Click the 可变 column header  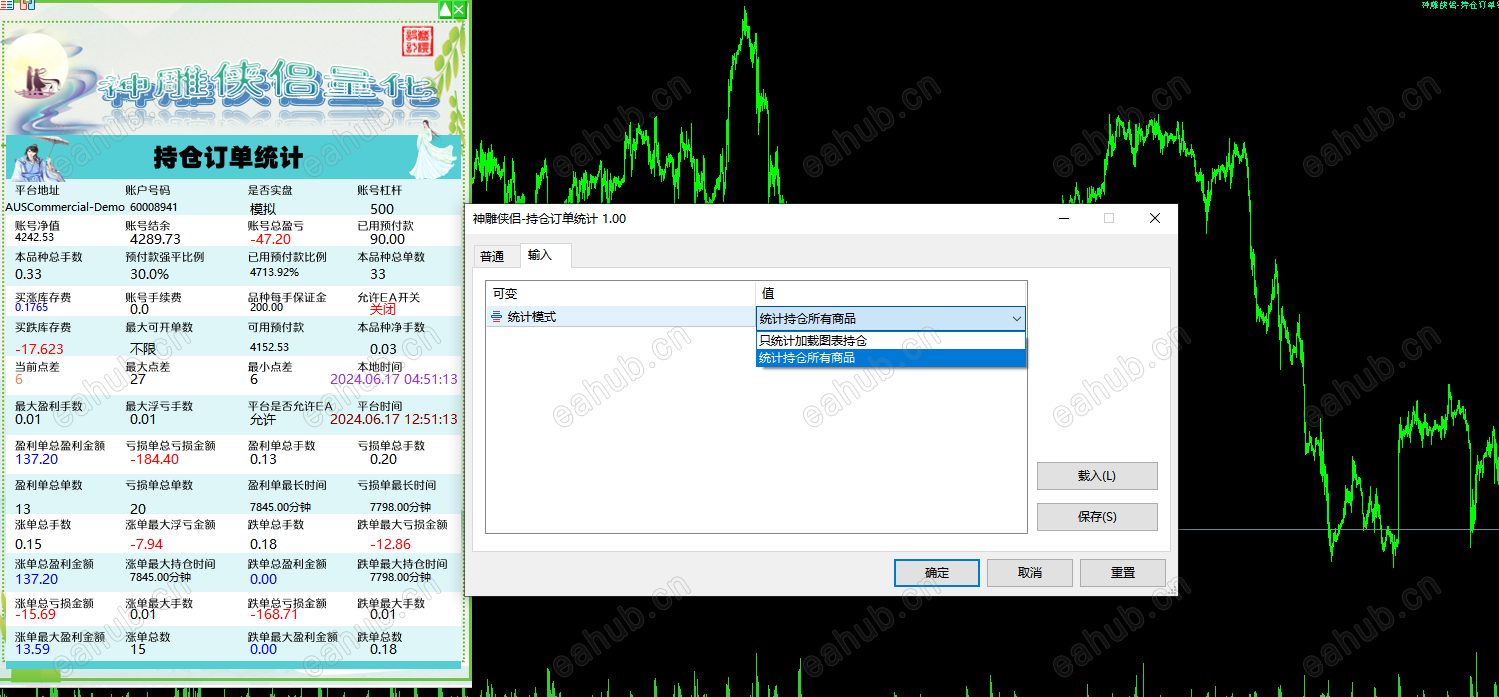[x=621, y=293]
